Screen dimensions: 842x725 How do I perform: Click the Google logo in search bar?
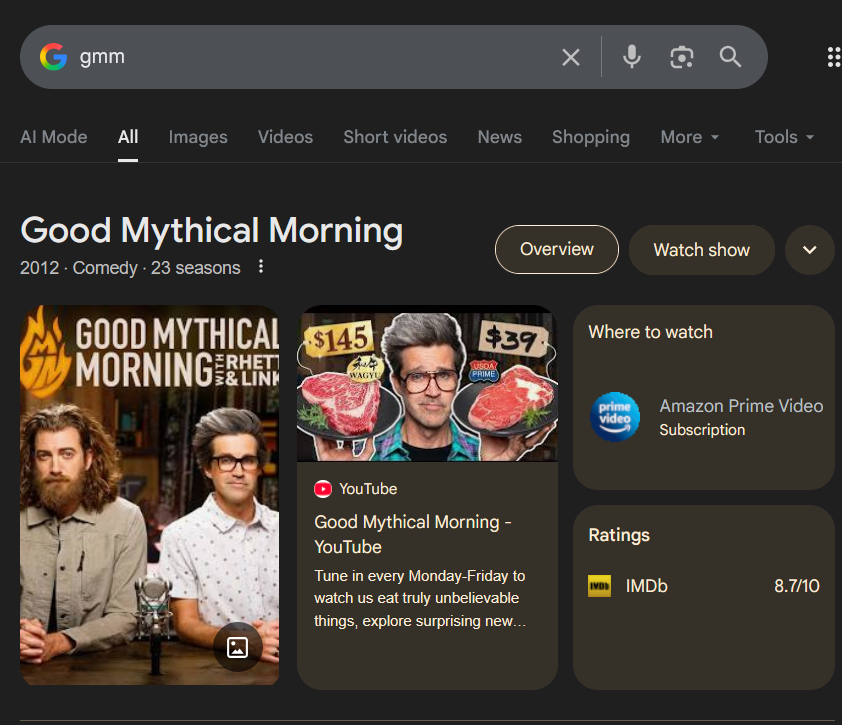(53, 57)
